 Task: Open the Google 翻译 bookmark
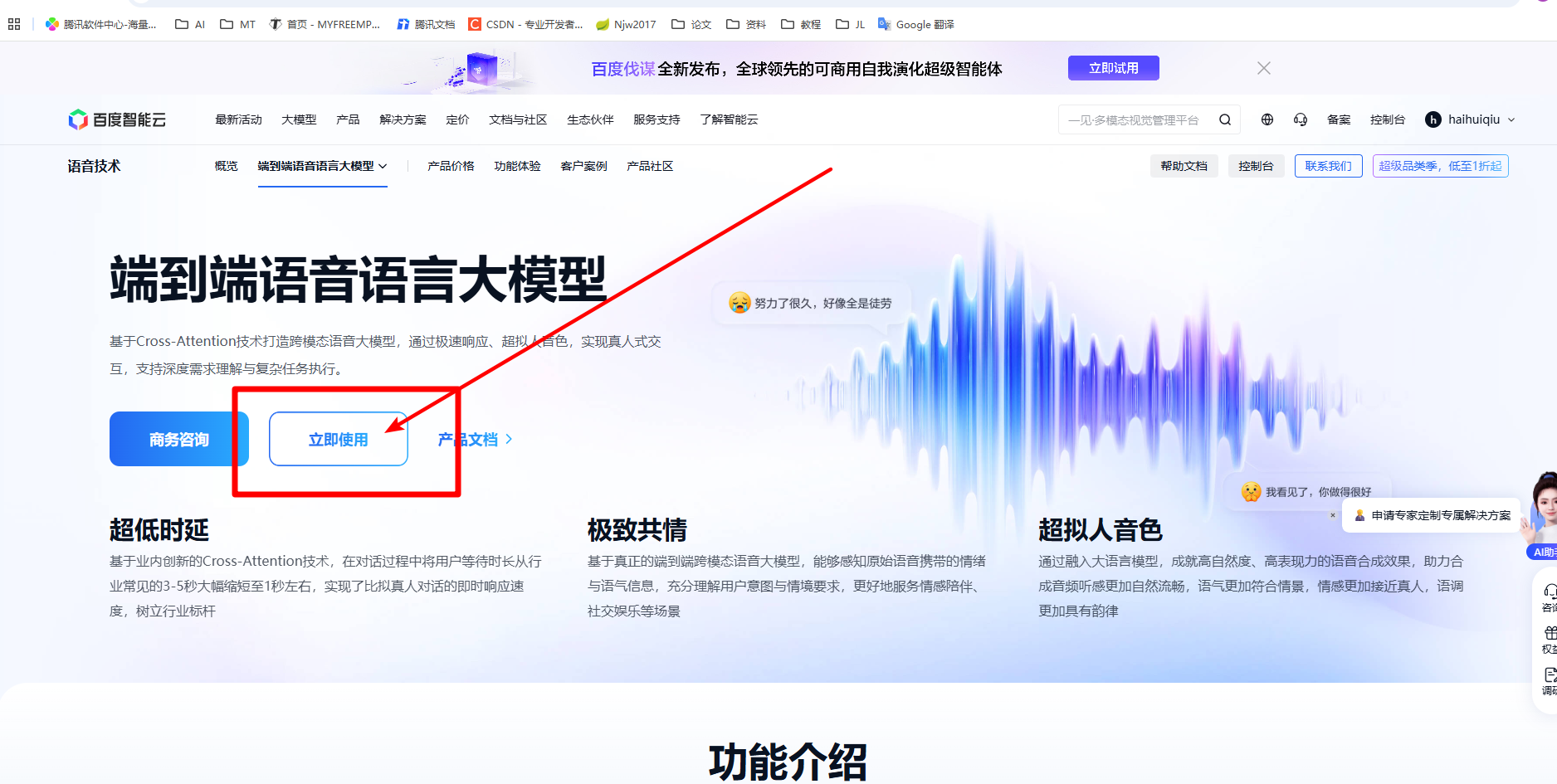[x=916, y=24]
